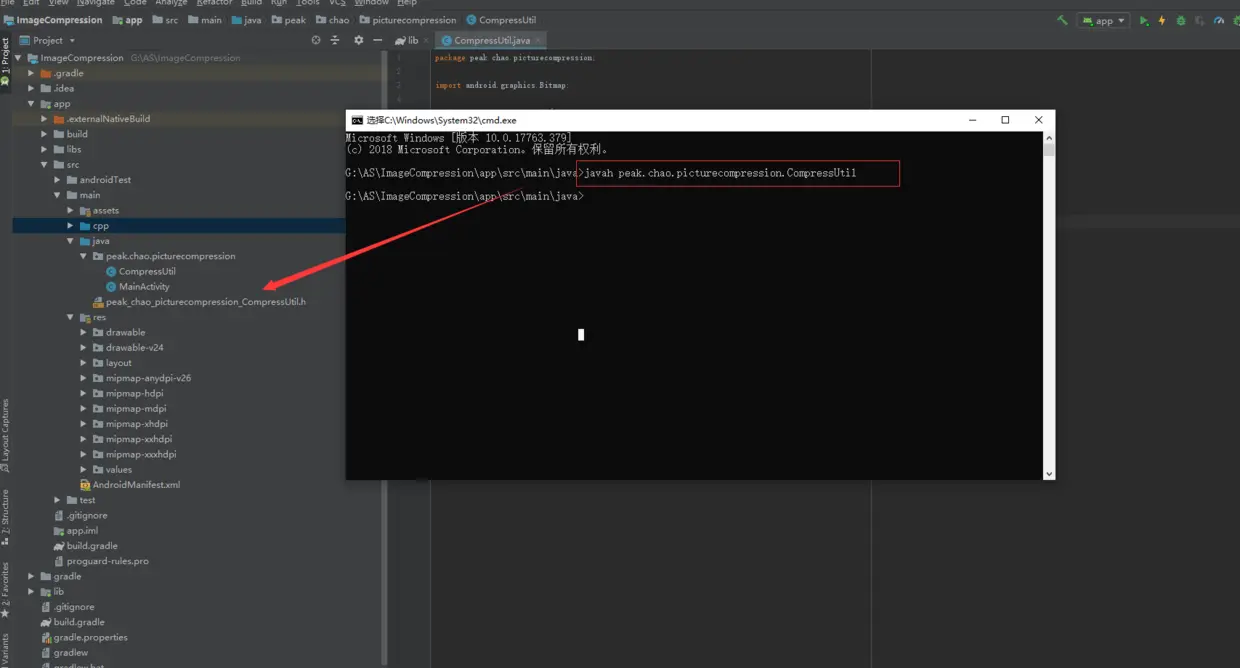Image resolution: width=1240 pixels, height=668 pixels.
Task: Maximize the cmd.exe window
Action: click(1005, 120)
